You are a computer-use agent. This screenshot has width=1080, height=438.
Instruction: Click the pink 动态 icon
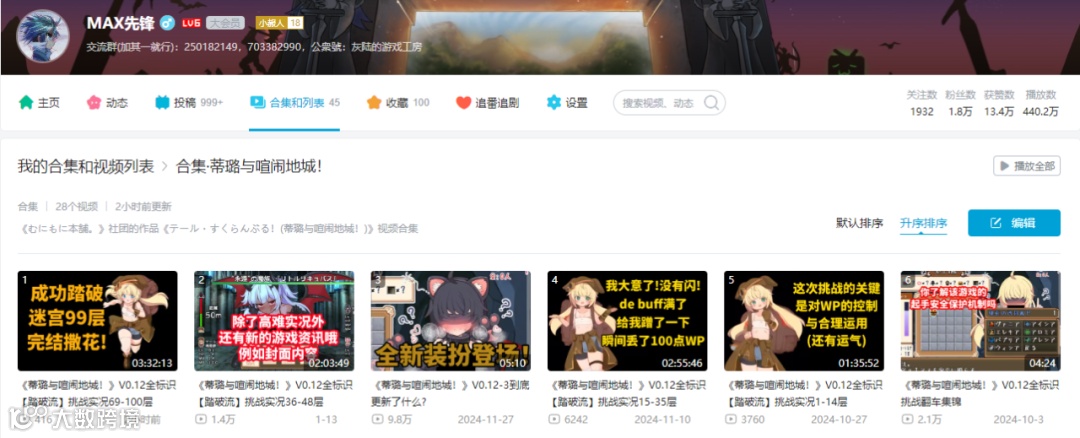pos(93,103)
